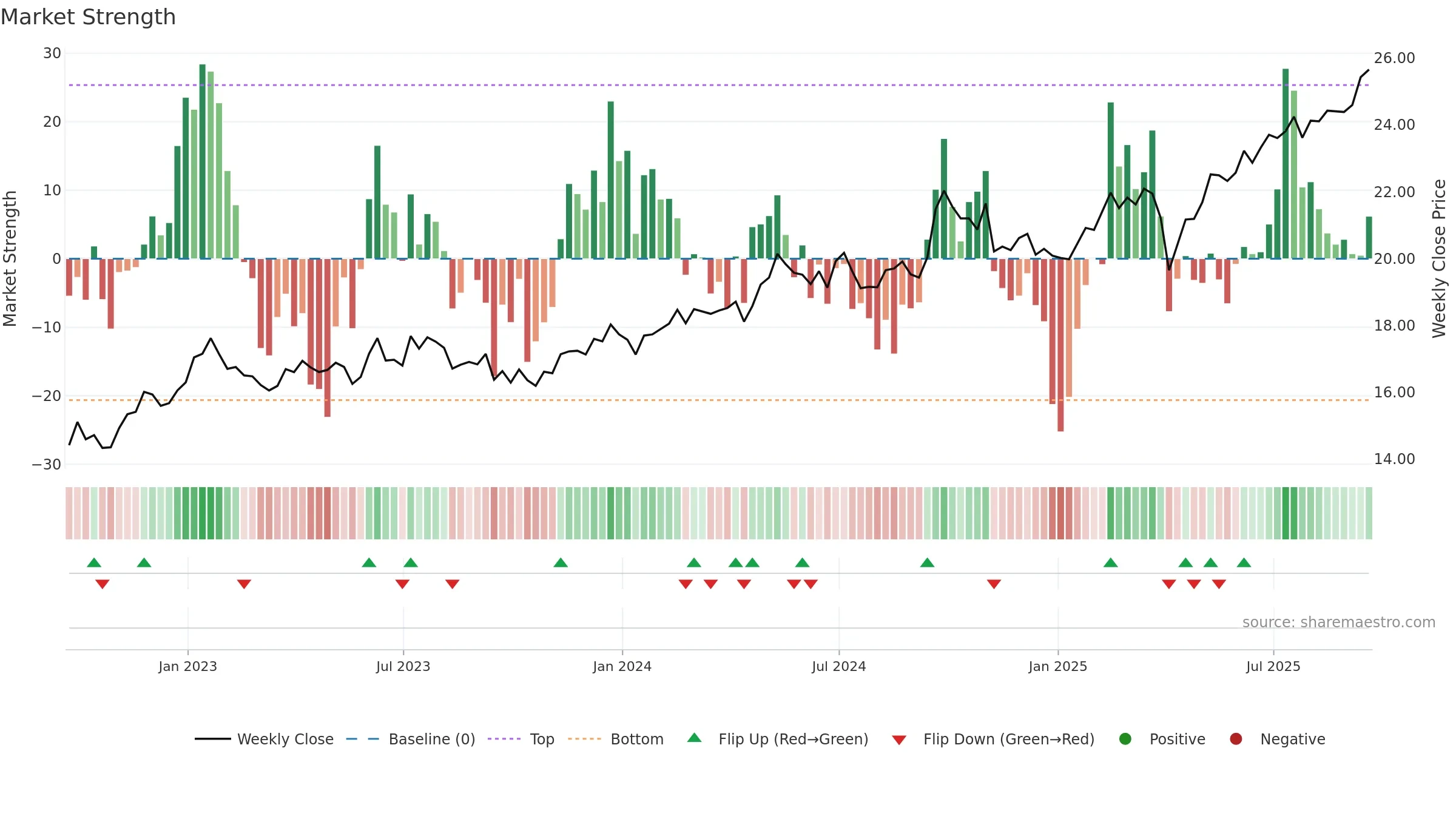Click the −20 strength axis label
Screen dimensions: 1456x819
click(47, 396)
